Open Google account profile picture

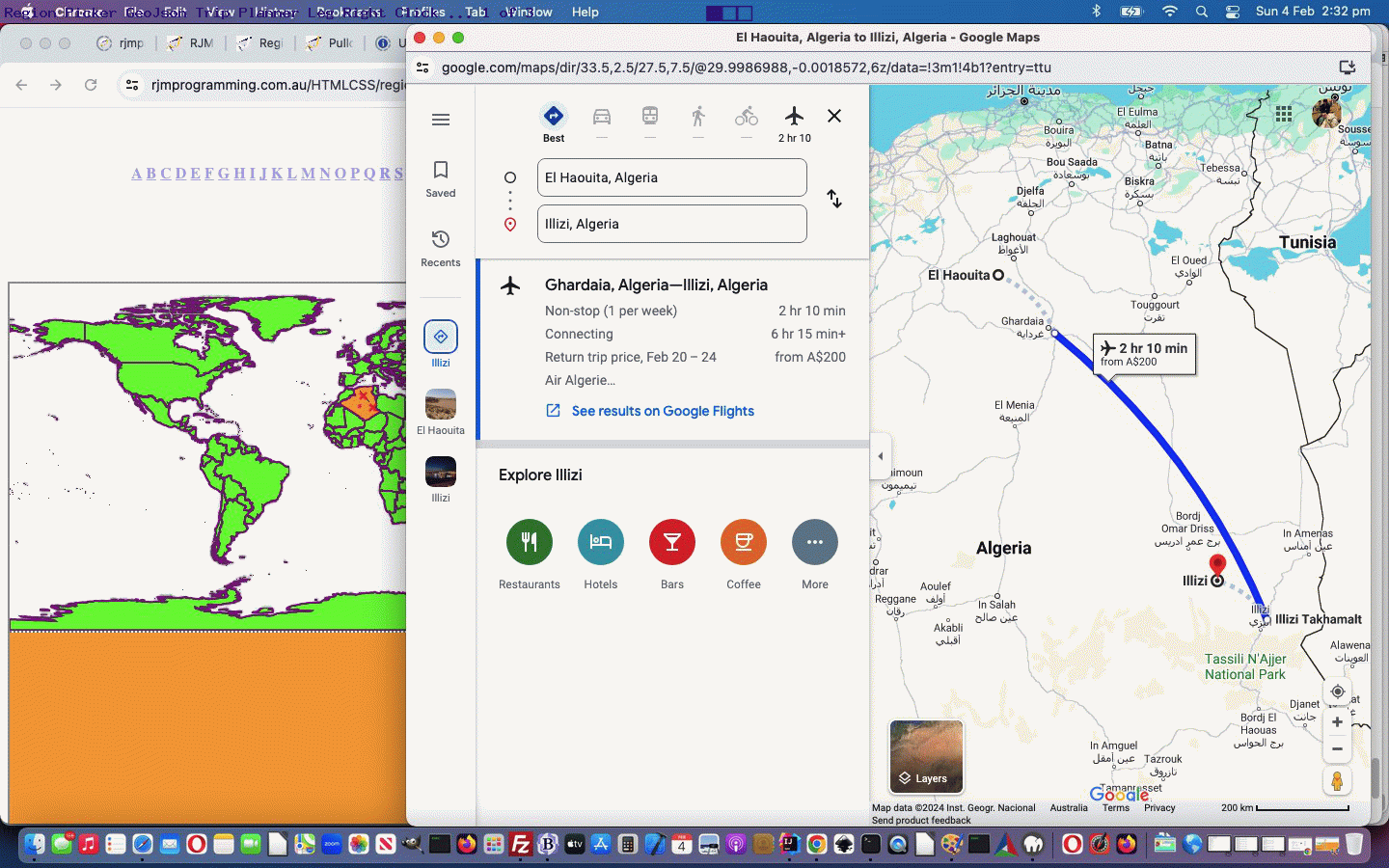click(x=1327, y=113)
